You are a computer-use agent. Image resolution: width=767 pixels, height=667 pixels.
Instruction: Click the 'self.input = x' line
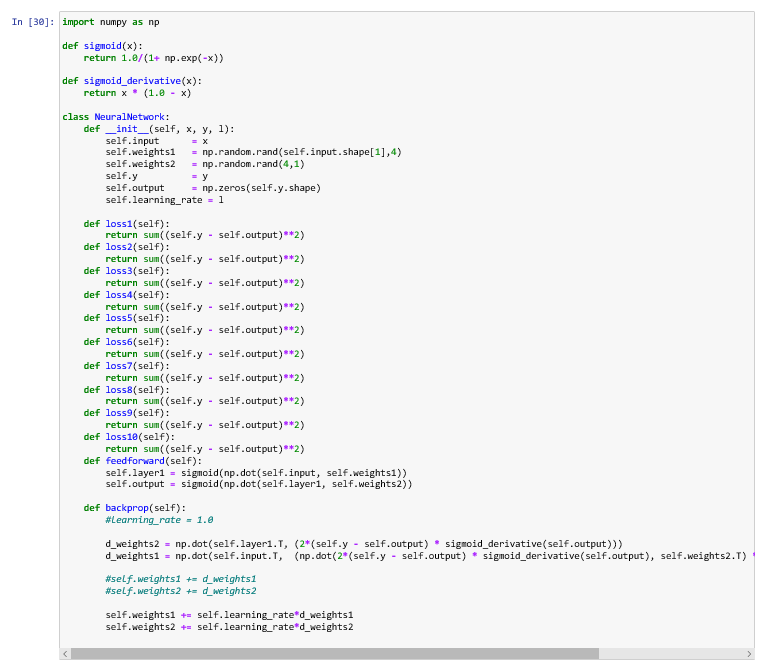(x=157, y=141)
